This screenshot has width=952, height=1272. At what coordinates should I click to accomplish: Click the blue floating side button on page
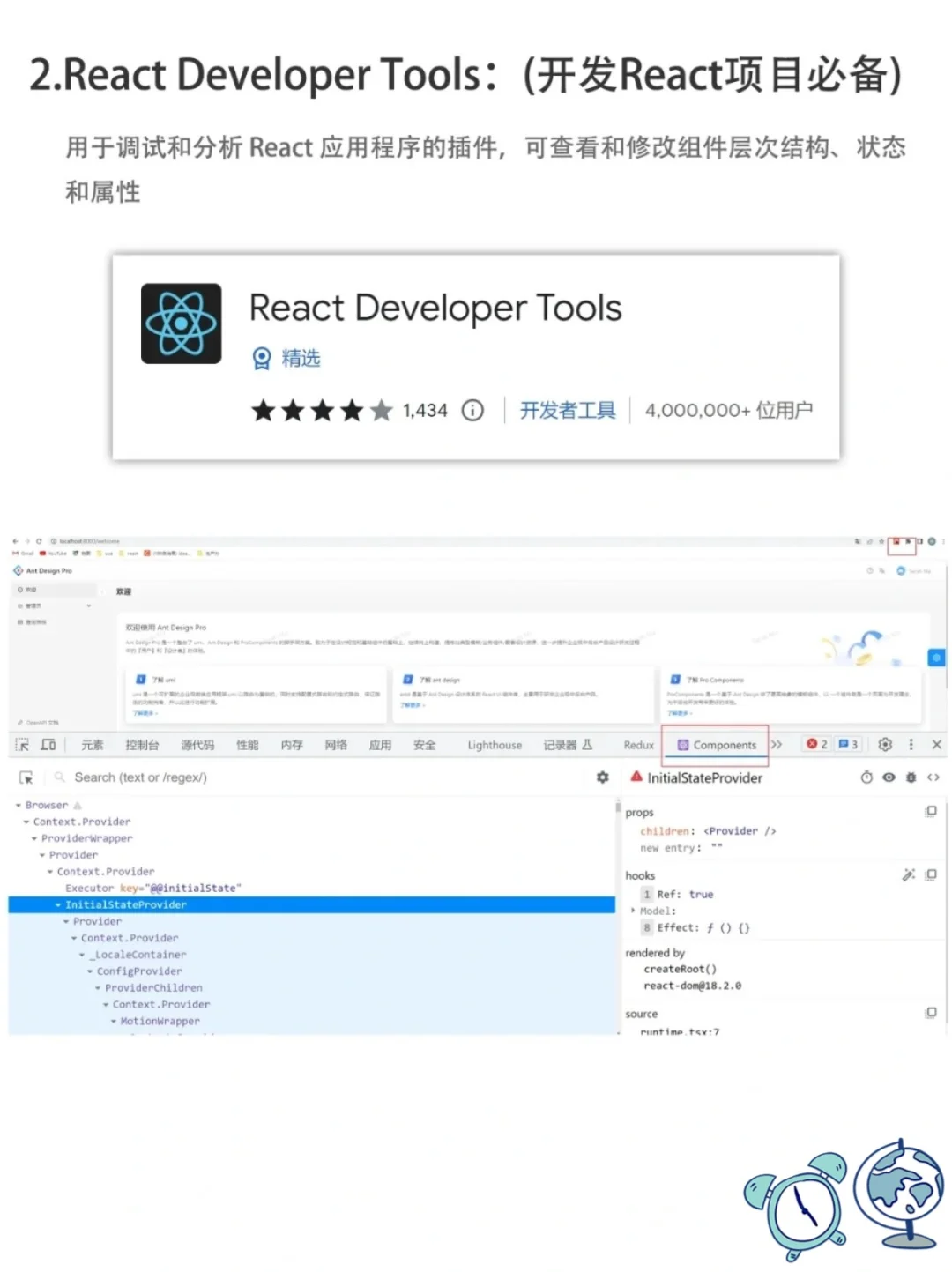936,658
